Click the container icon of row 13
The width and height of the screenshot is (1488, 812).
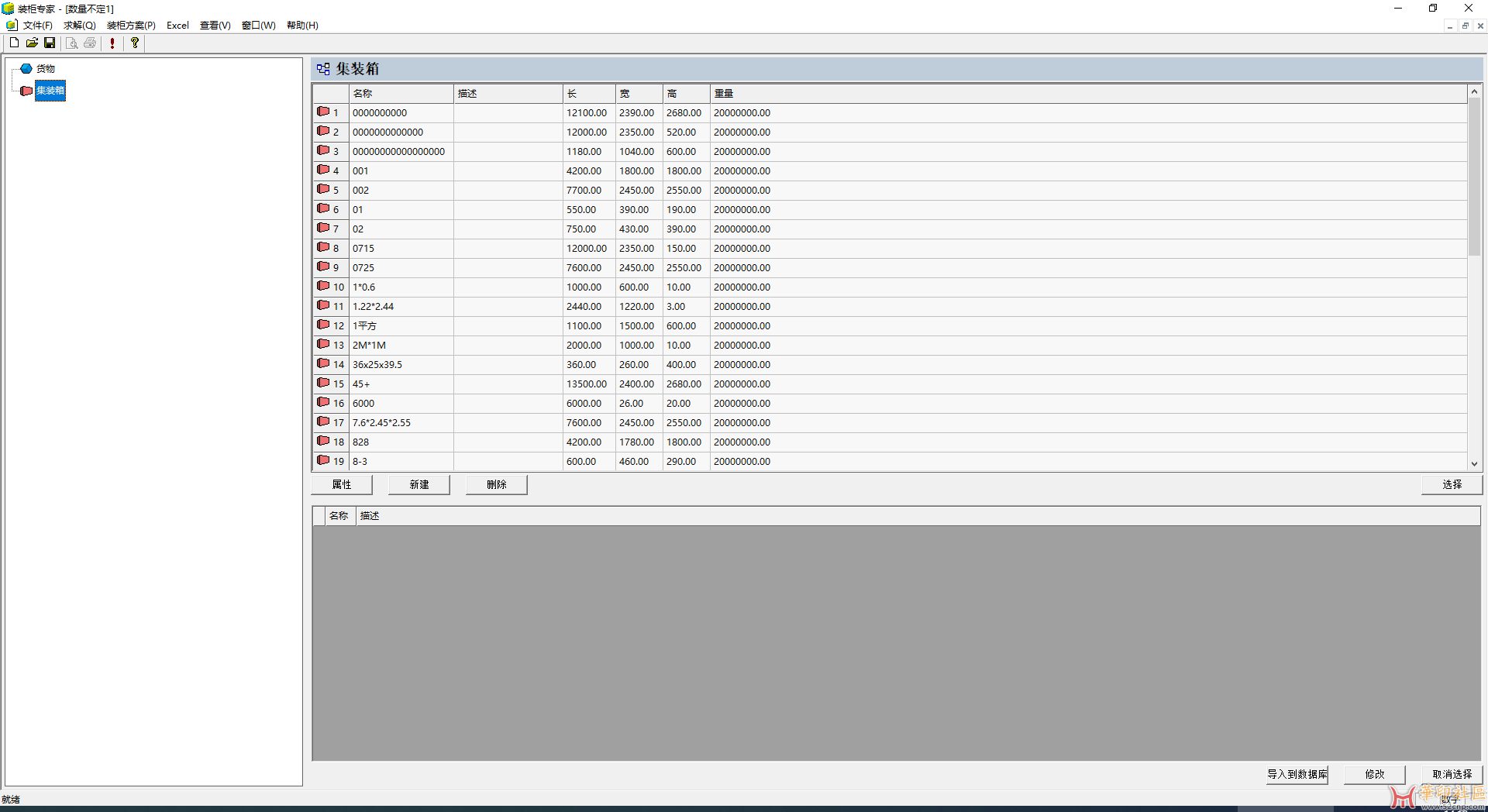click(323, 344)
